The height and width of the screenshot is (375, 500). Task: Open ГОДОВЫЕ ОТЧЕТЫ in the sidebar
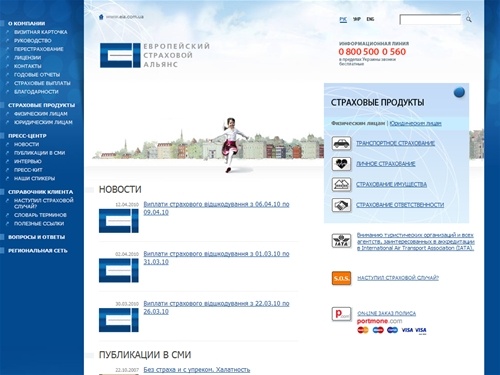[x=37, y=75]
